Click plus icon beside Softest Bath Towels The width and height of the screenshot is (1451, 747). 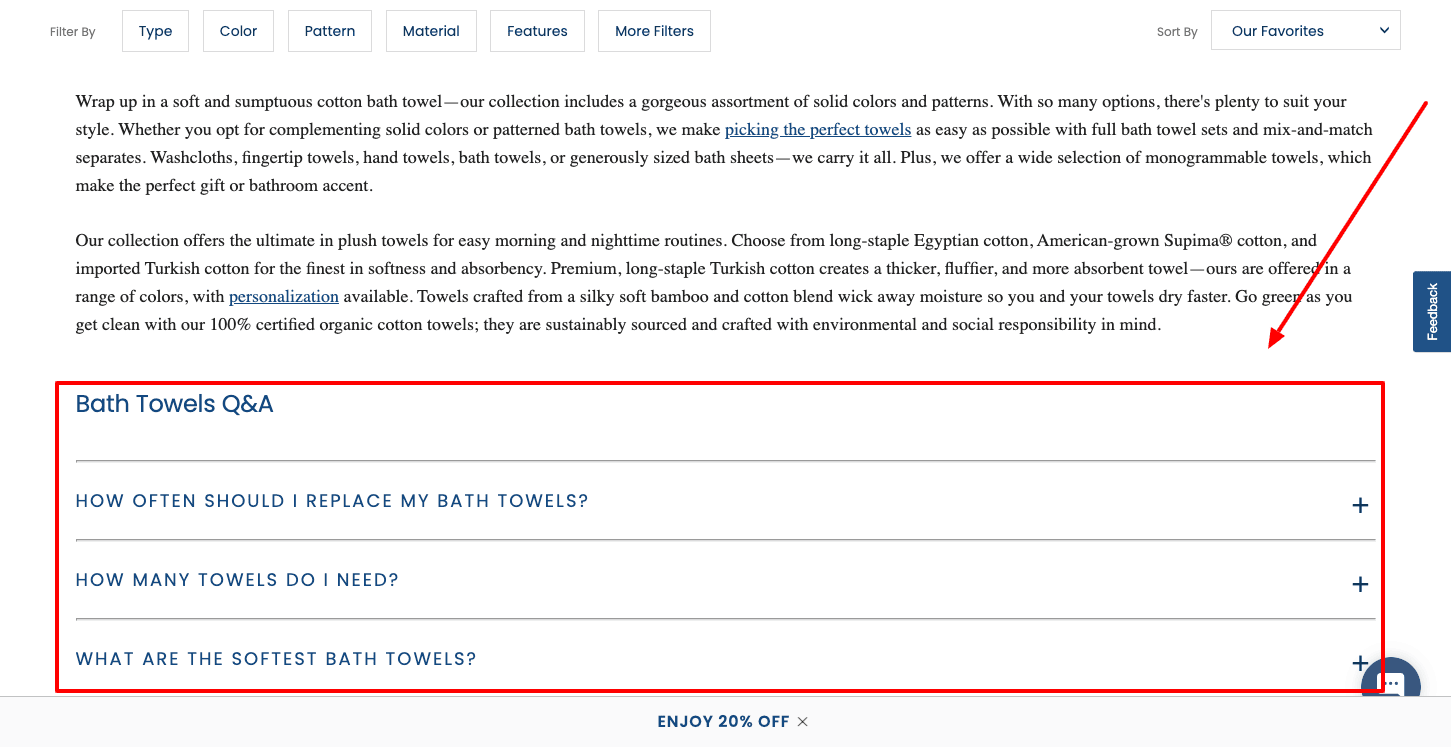click(1360, 663)
